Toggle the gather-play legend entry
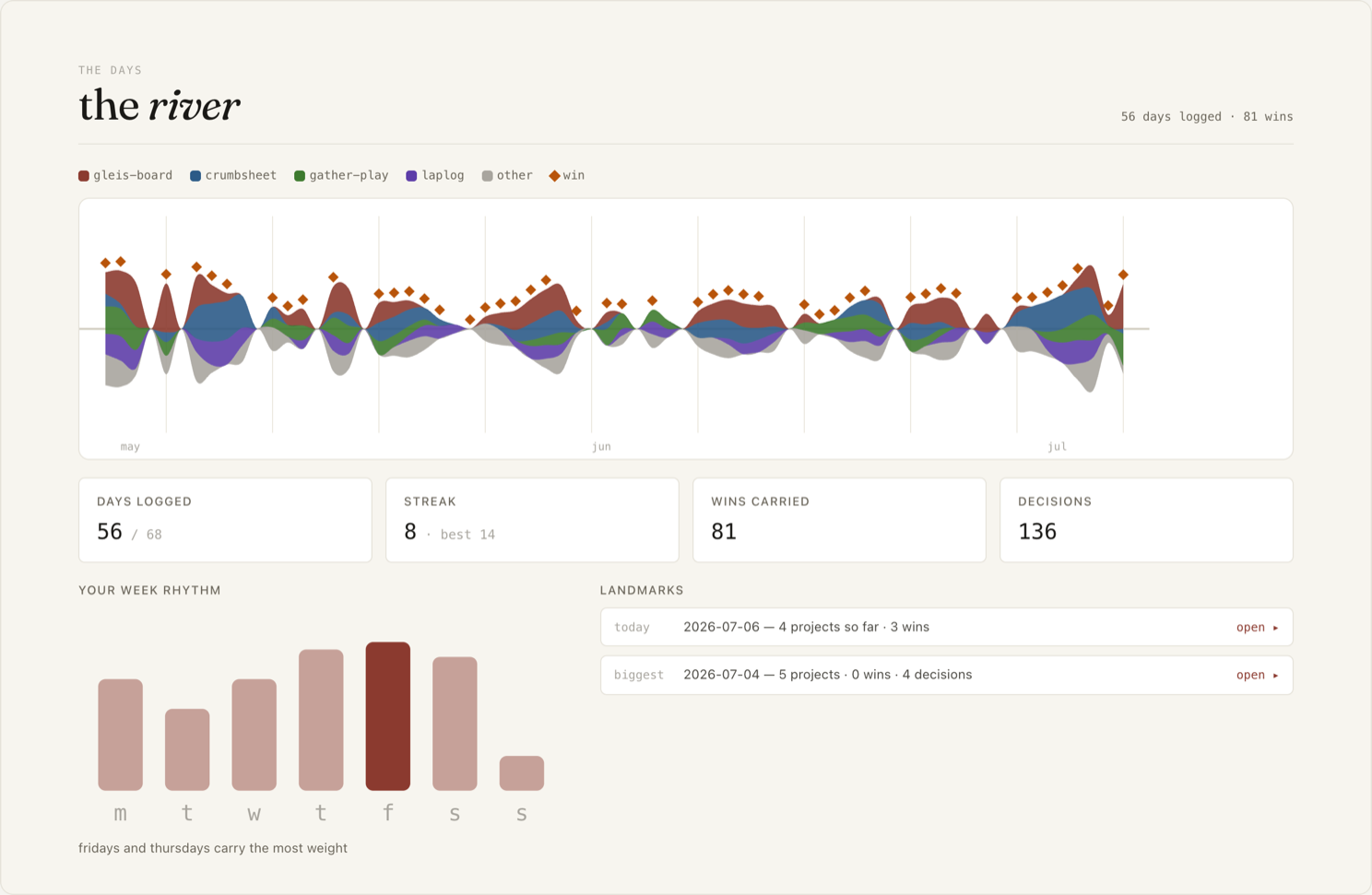Screen dimensions: 1372x895 341,175
